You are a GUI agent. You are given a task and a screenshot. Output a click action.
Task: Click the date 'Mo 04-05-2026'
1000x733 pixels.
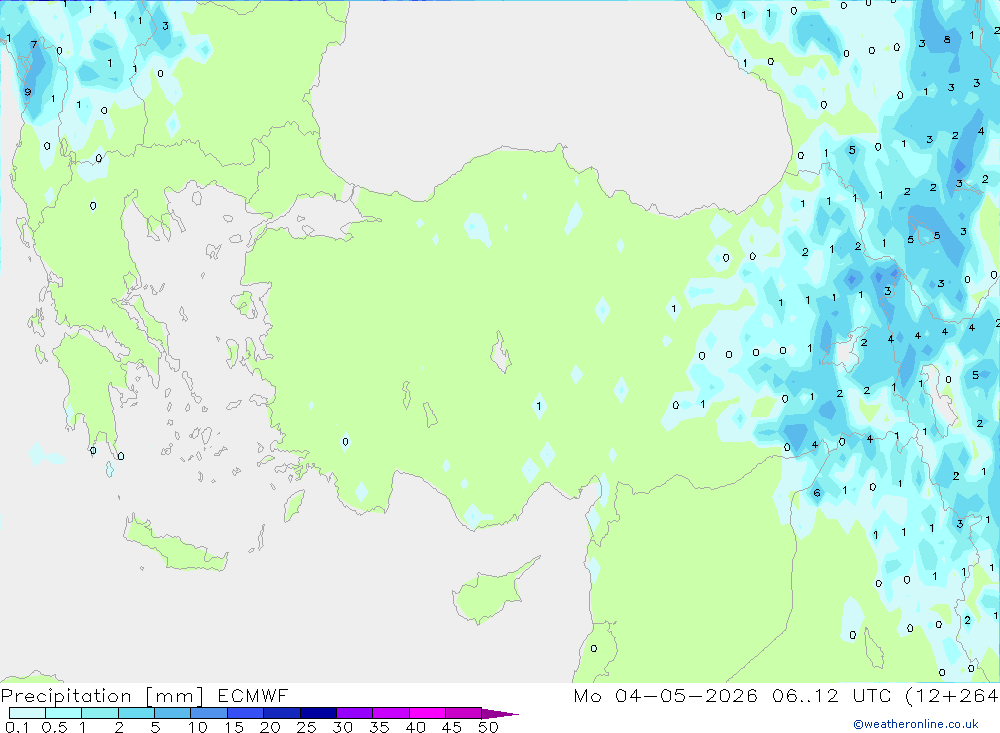pyautogui.click(x=665, y=695)
